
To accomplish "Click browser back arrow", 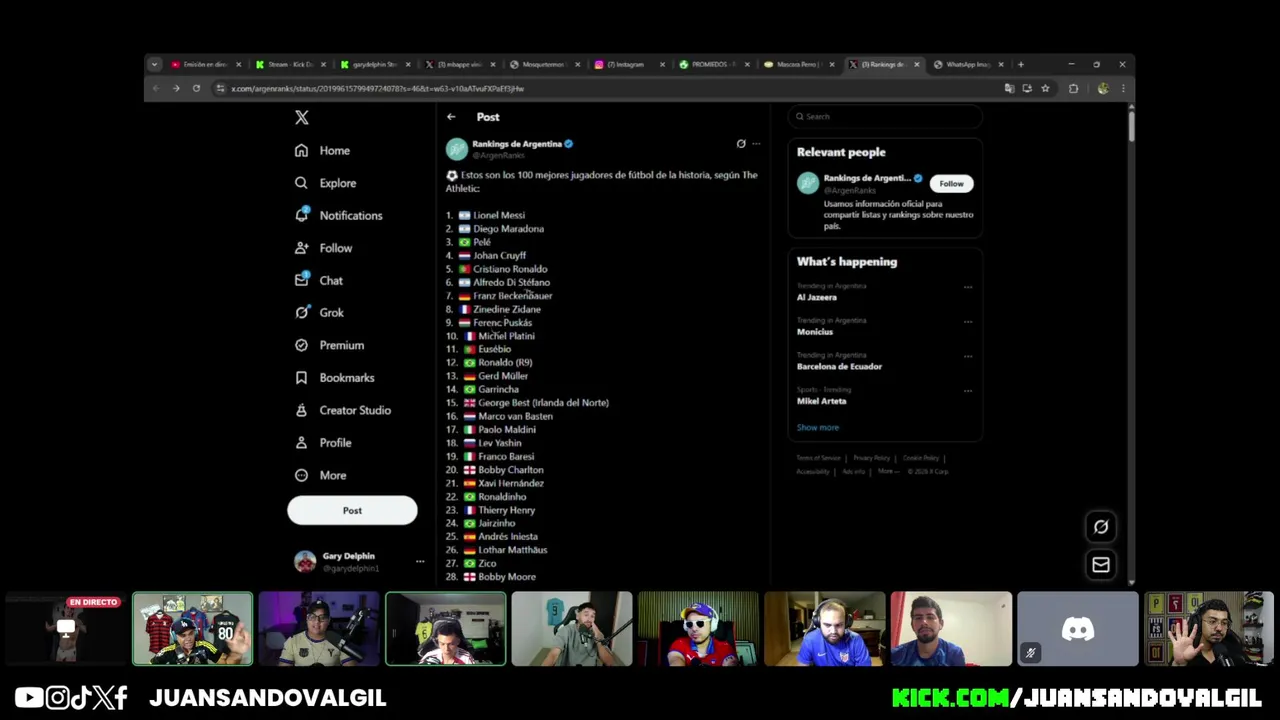I will point(155,89).
